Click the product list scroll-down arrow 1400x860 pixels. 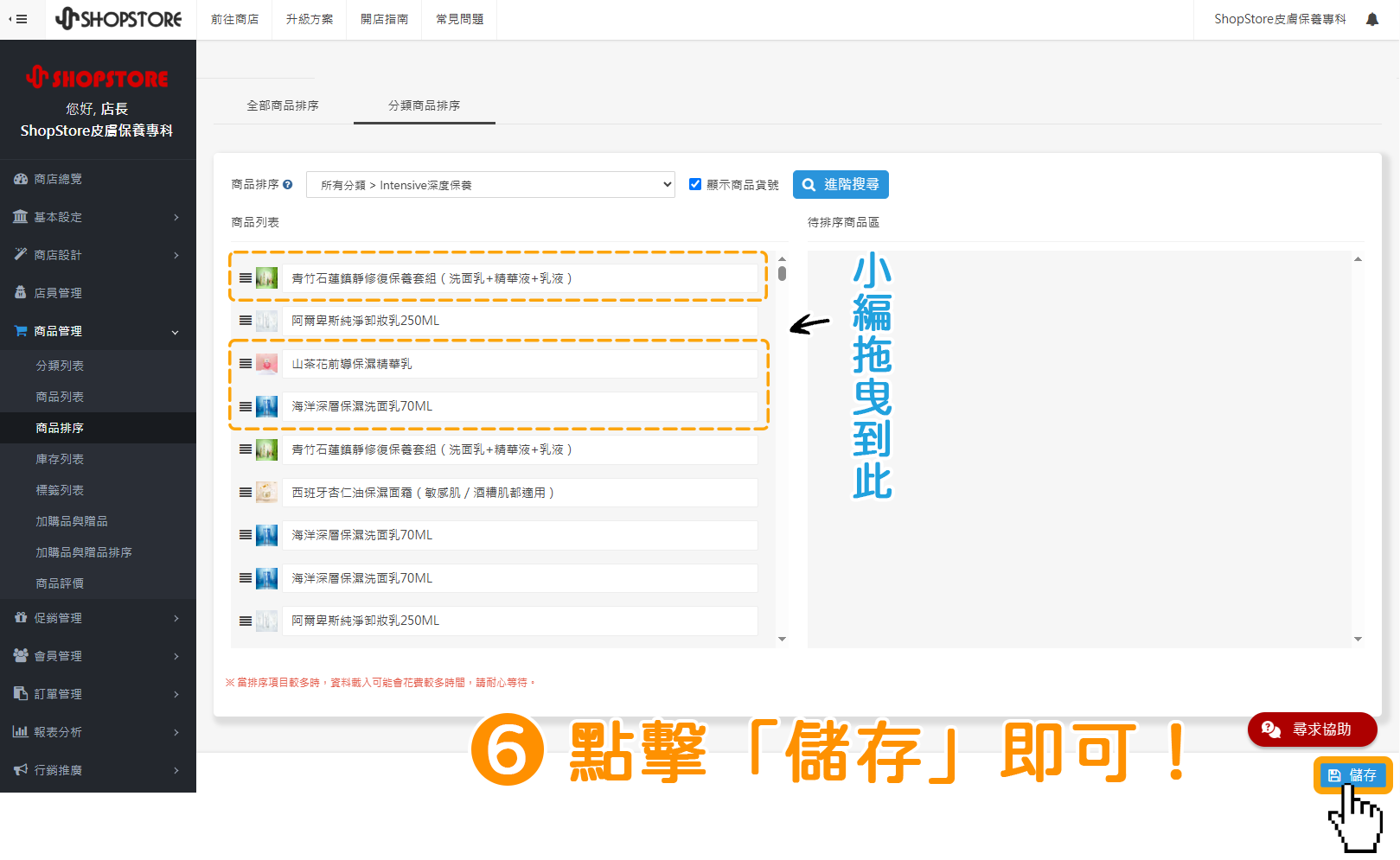(782, 640)
